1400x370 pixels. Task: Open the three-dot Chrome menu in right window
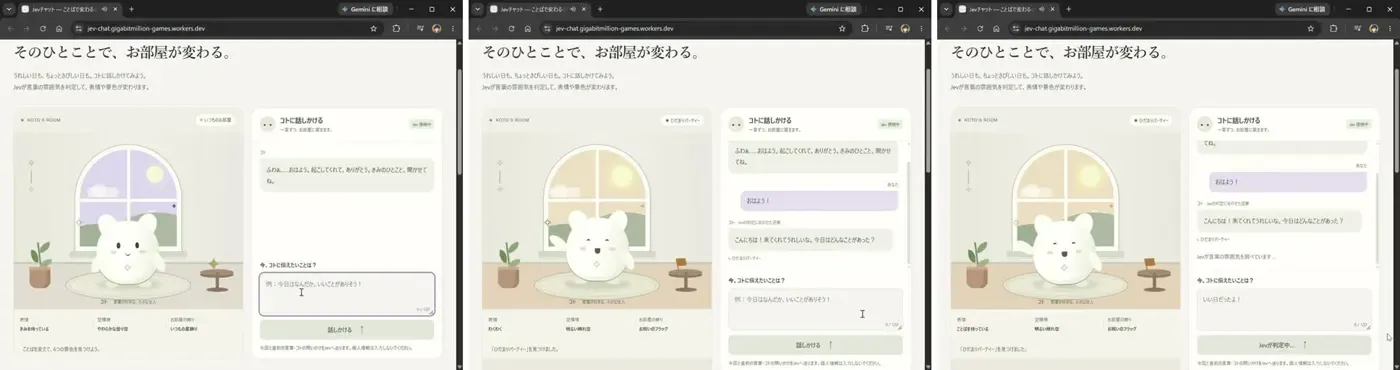1390,28
